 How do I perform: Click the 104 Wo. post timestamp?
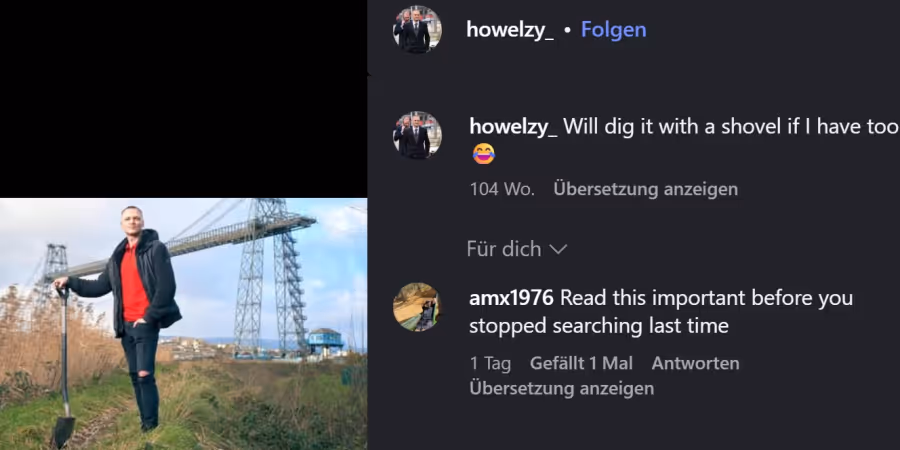click(502, 189)
